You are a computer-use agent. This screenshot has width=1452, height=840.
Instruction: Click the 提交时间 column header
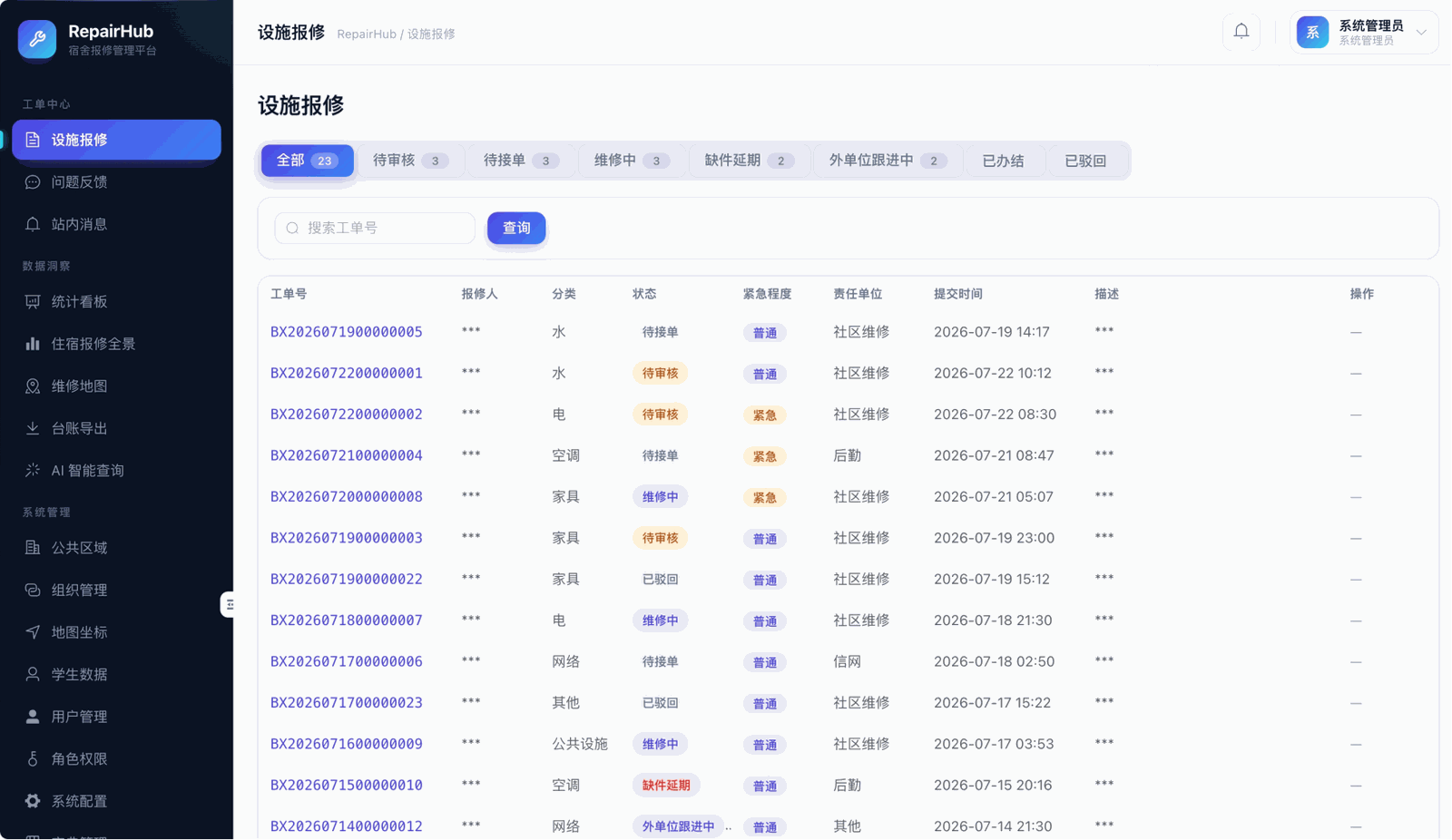coord(958,294)
